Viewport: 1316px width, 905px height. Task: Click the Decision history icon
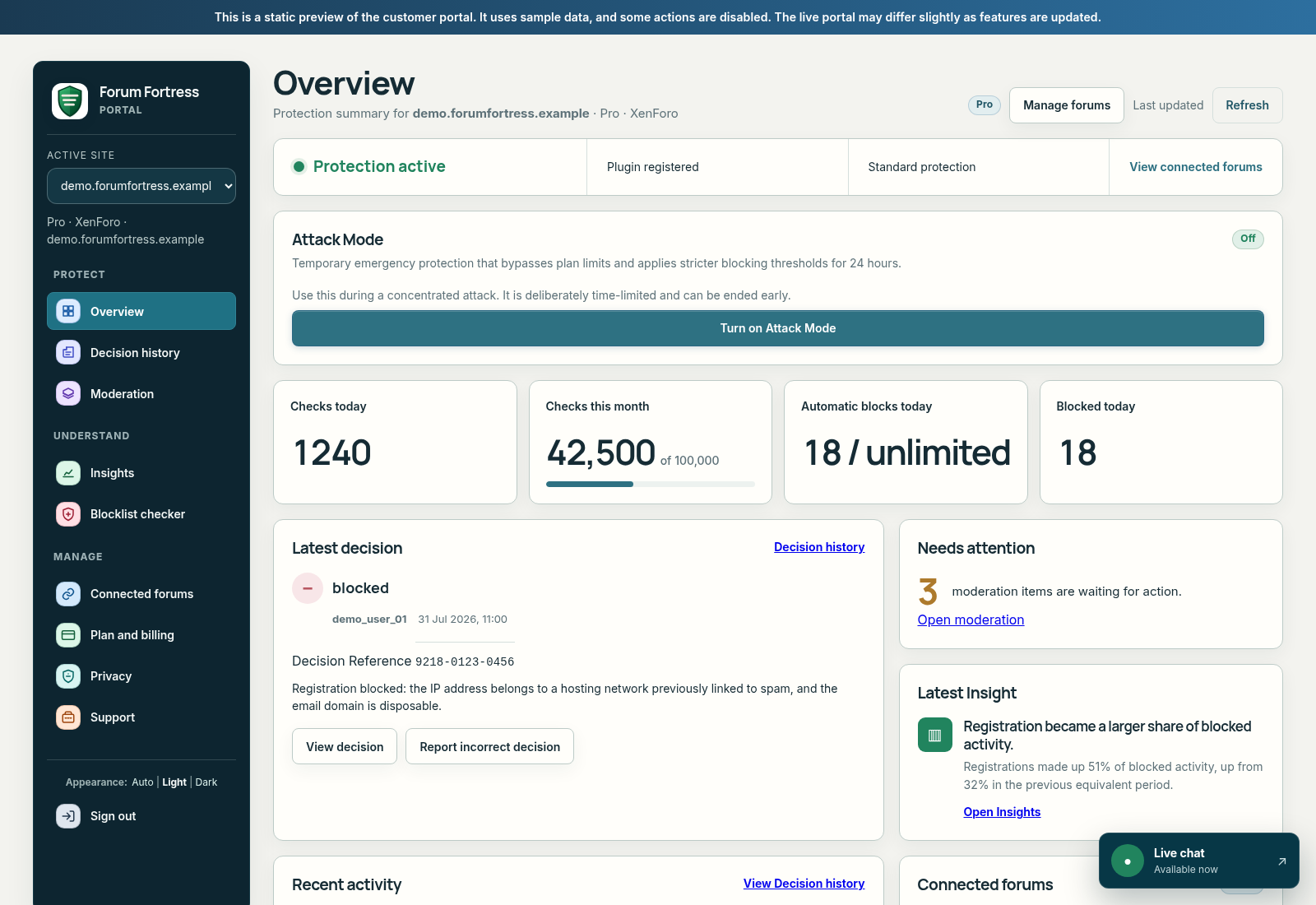[68, 352]
